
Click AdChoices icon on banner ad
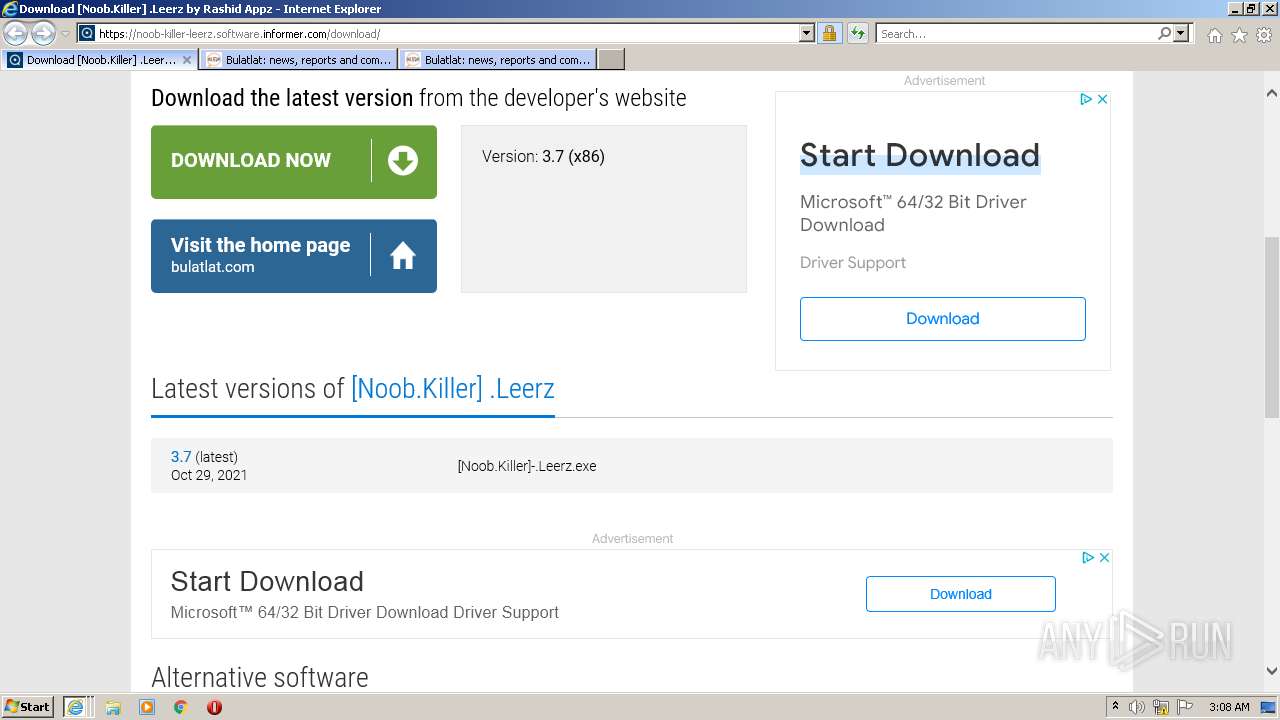tap(1088, 557)
